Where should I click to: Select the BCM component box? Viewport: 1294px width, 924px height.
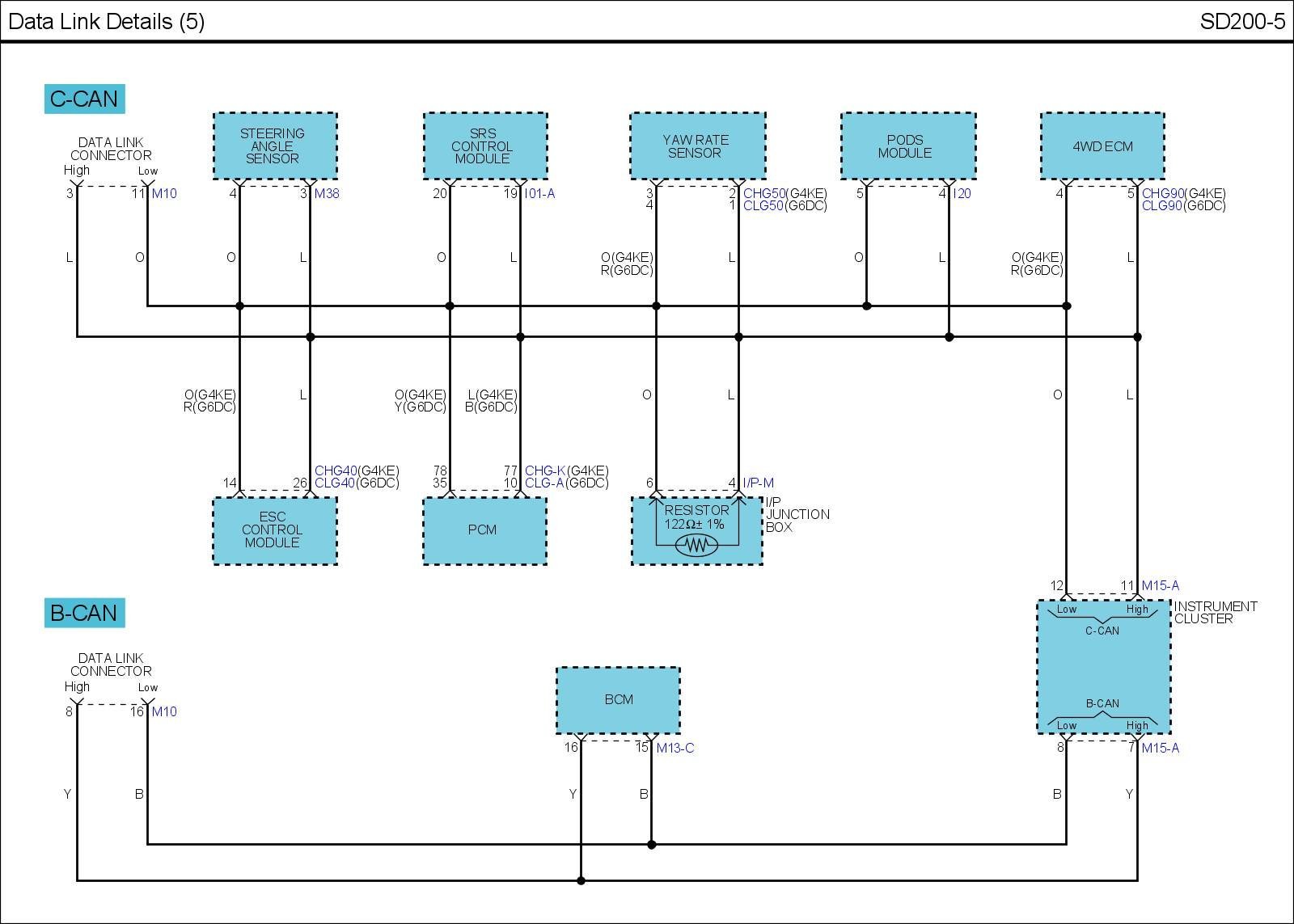[x=618, y=700]
